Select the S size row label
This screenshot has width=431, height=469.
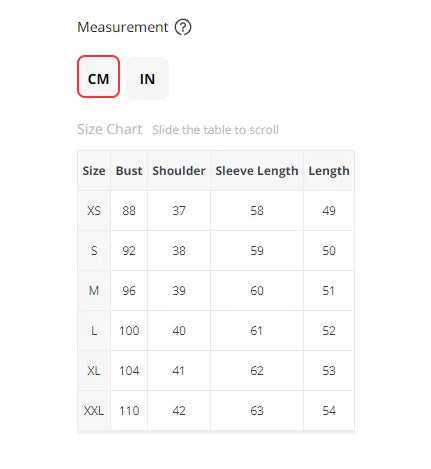[94, 251]
